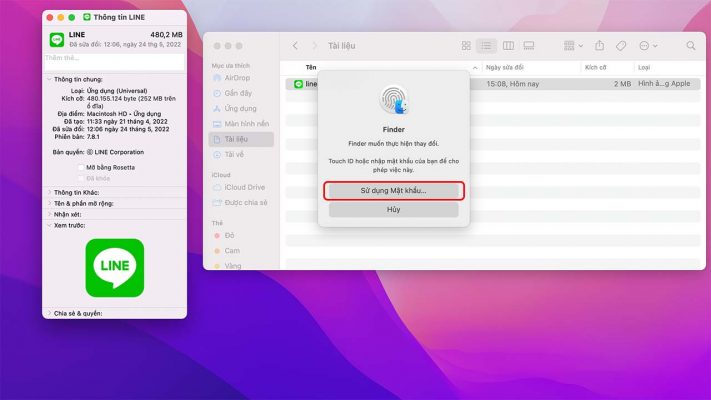Select Tài liệu in Finder sidebar
Image resolution: width=711 pixels, height=400 pixels.
(241, 139)
